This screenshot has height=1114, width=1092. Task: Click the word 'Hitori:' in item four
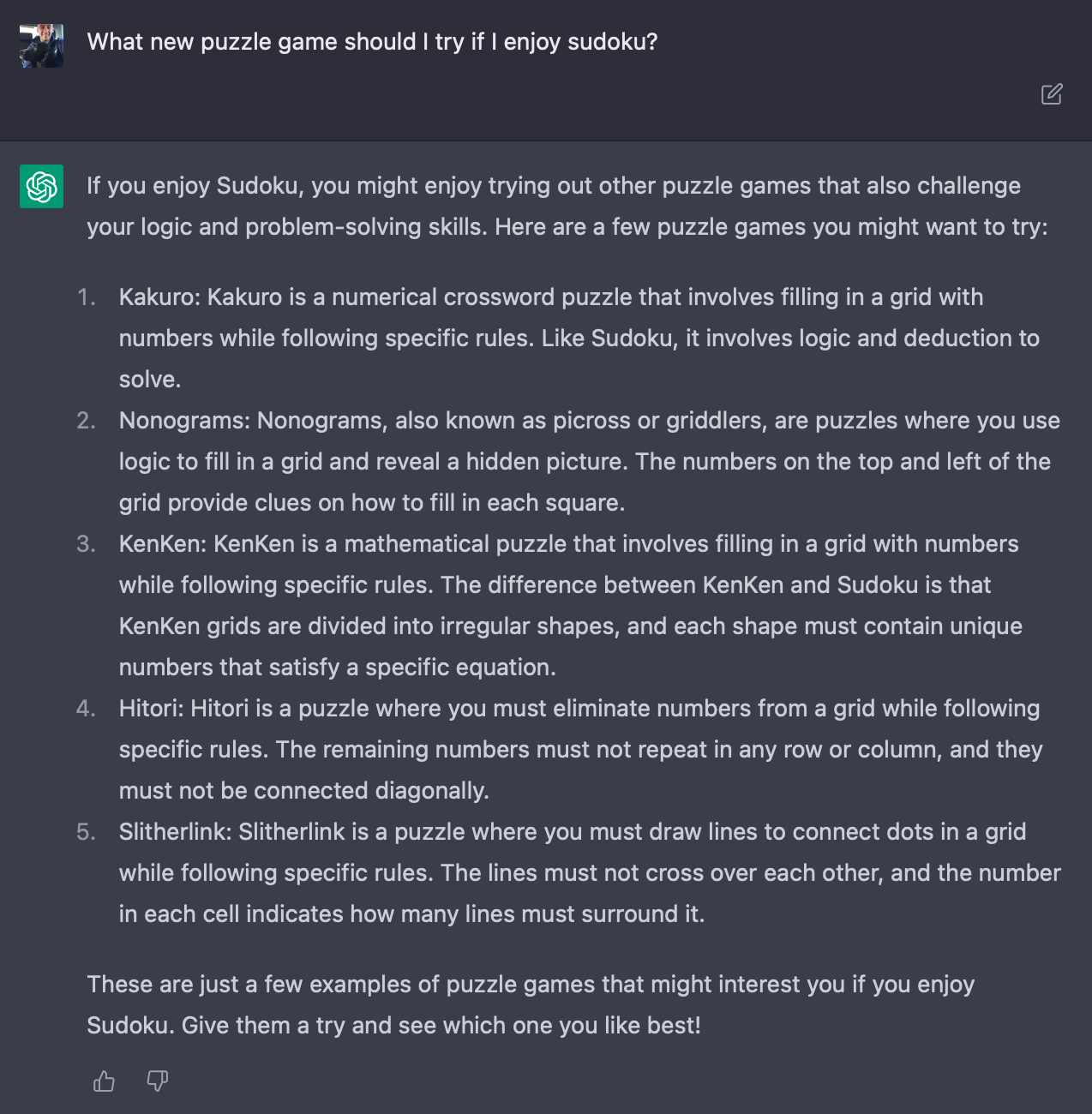(x=152, y=709)
